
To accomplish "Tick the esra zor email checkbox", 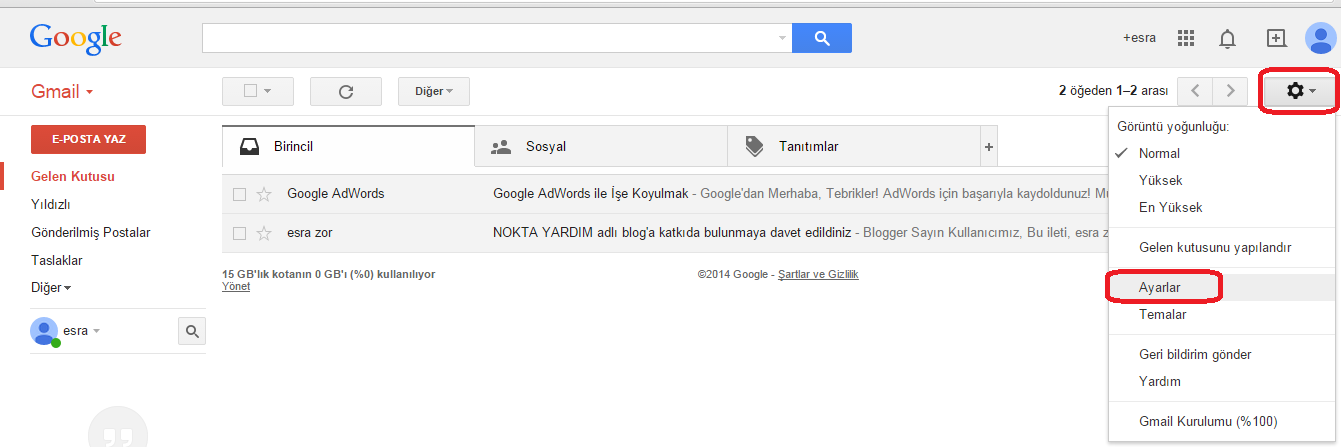I will (239, 233).
